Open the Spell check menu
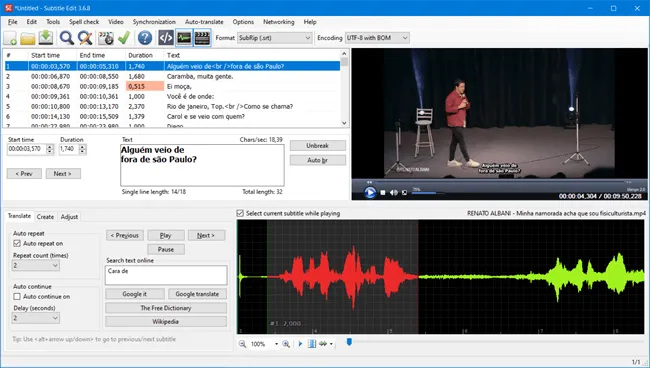 coord(84,22)
